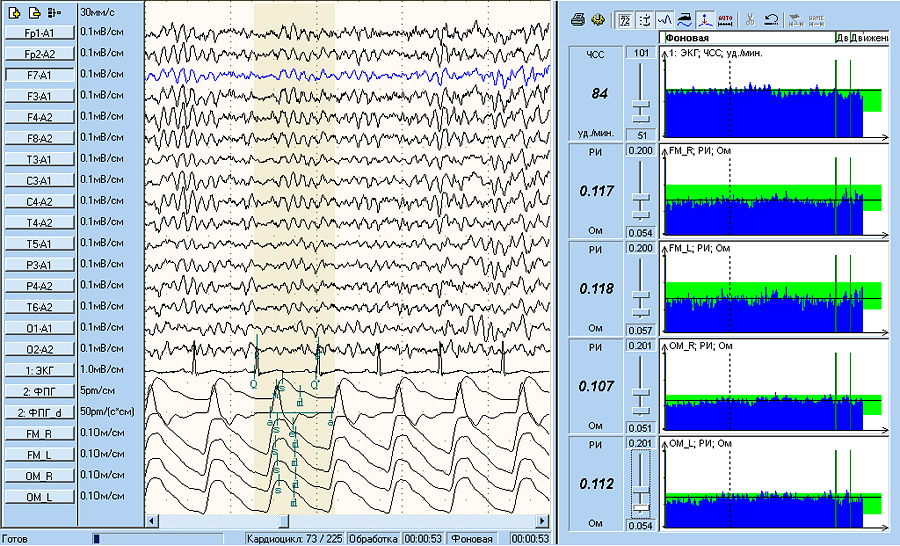Click the scissors cut icon

750,19
